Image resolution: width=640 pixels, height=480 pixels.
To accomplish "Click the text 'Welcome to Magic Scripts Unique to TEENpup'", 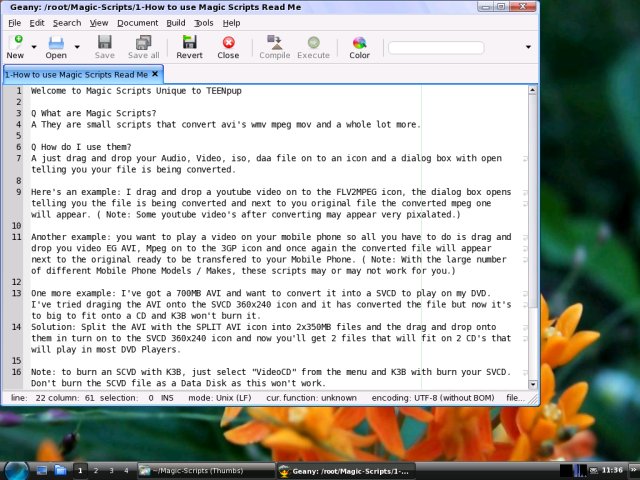I will 136,91.
